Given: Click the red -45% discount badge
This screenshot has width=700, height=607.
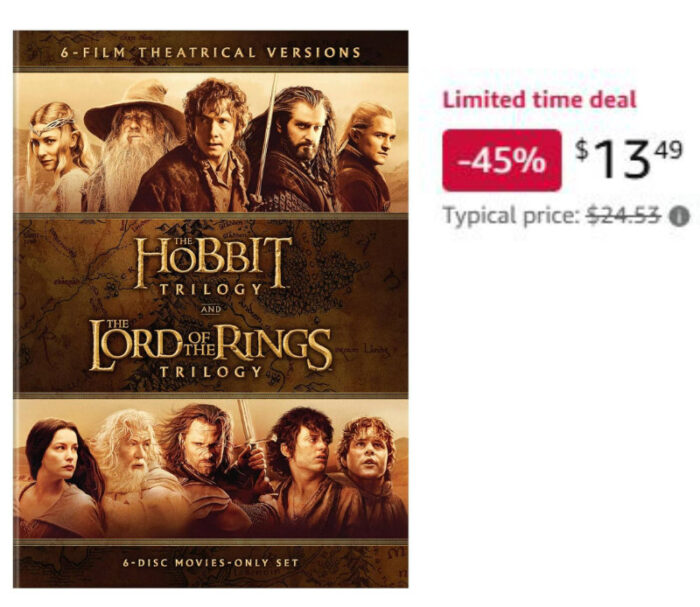Looking at the screenshot, I should 502,160.
